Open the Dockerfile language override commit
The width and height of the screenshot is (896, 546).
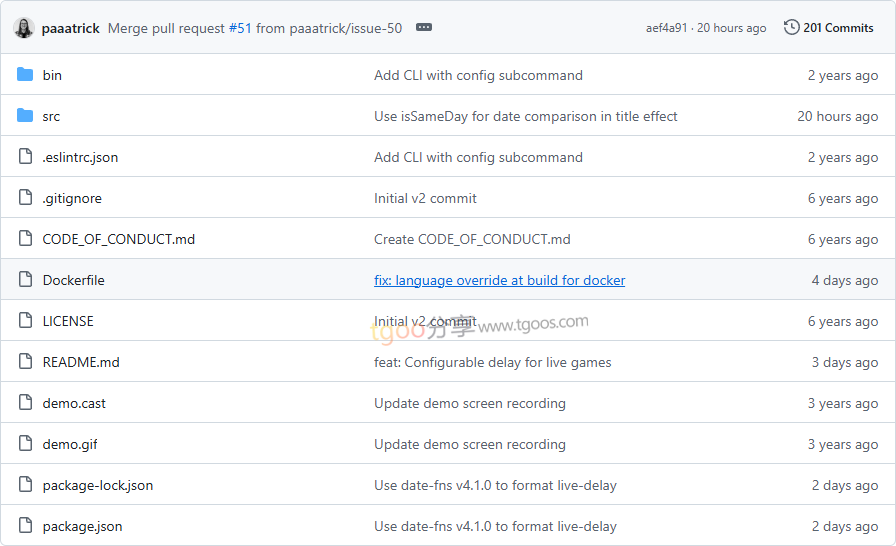499,280
